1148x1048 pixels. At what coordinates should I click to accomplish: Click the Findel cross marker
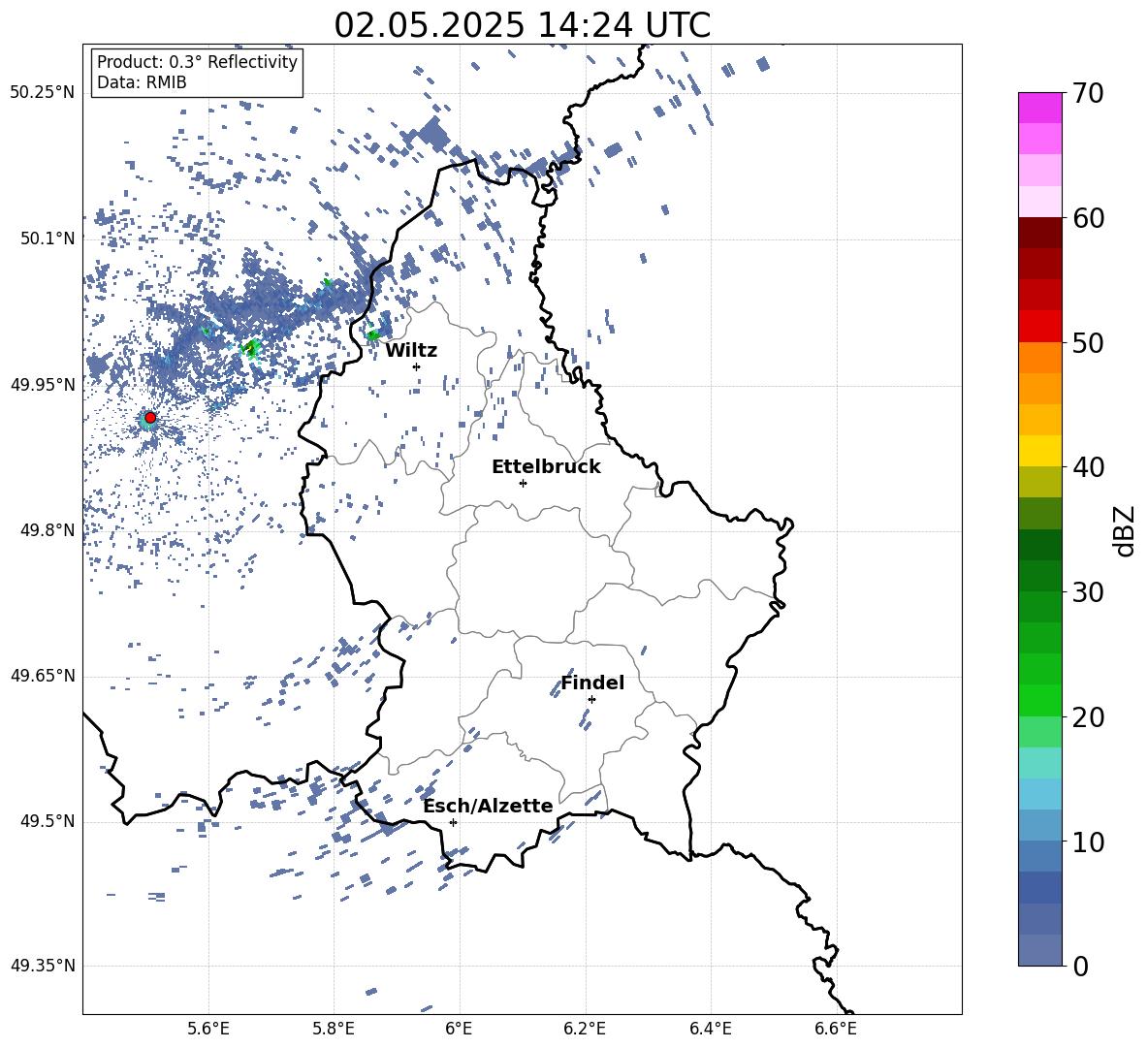(x=591, y=700)
